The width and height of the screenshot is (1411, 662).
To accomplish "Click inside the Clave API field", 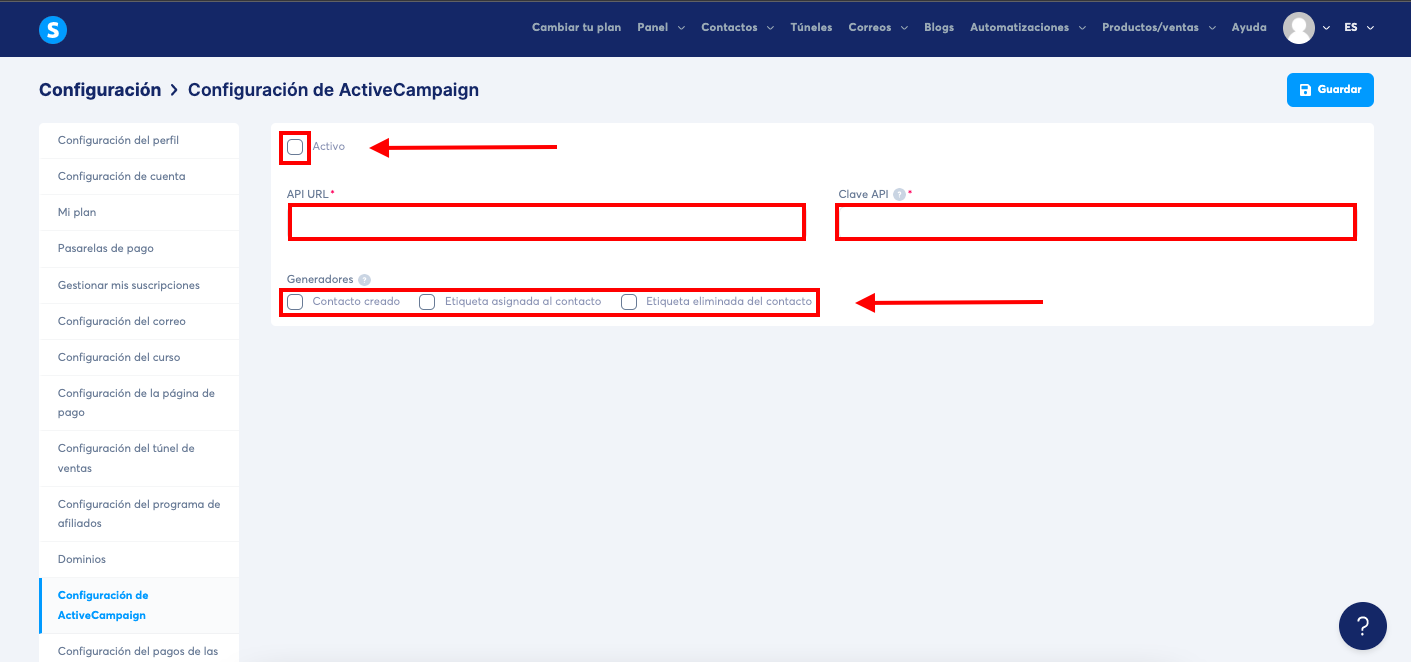I will pos(1095,222).
